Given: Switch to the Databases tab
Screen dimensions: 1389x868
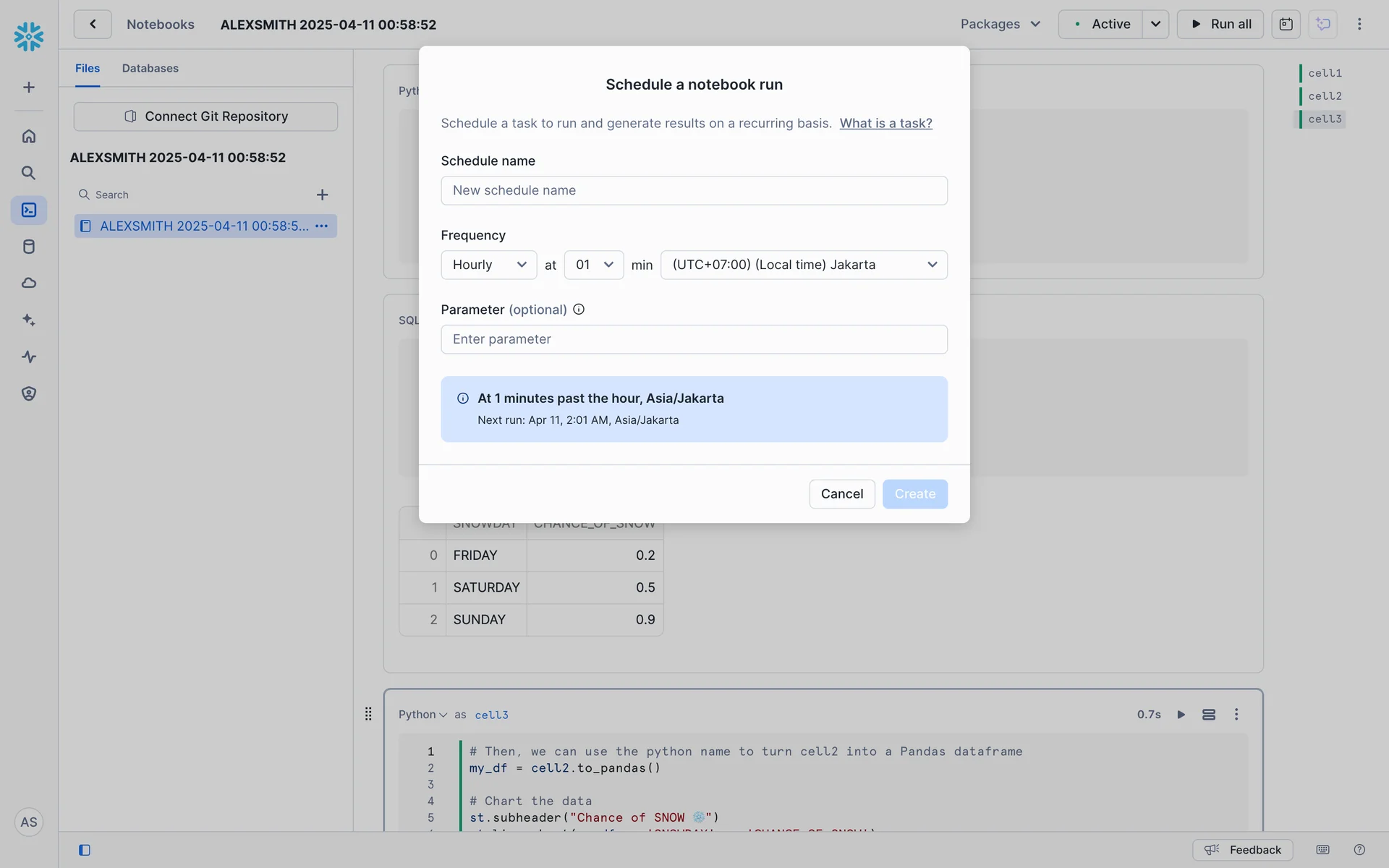Looking at the screenshot, I should (150, 68).
